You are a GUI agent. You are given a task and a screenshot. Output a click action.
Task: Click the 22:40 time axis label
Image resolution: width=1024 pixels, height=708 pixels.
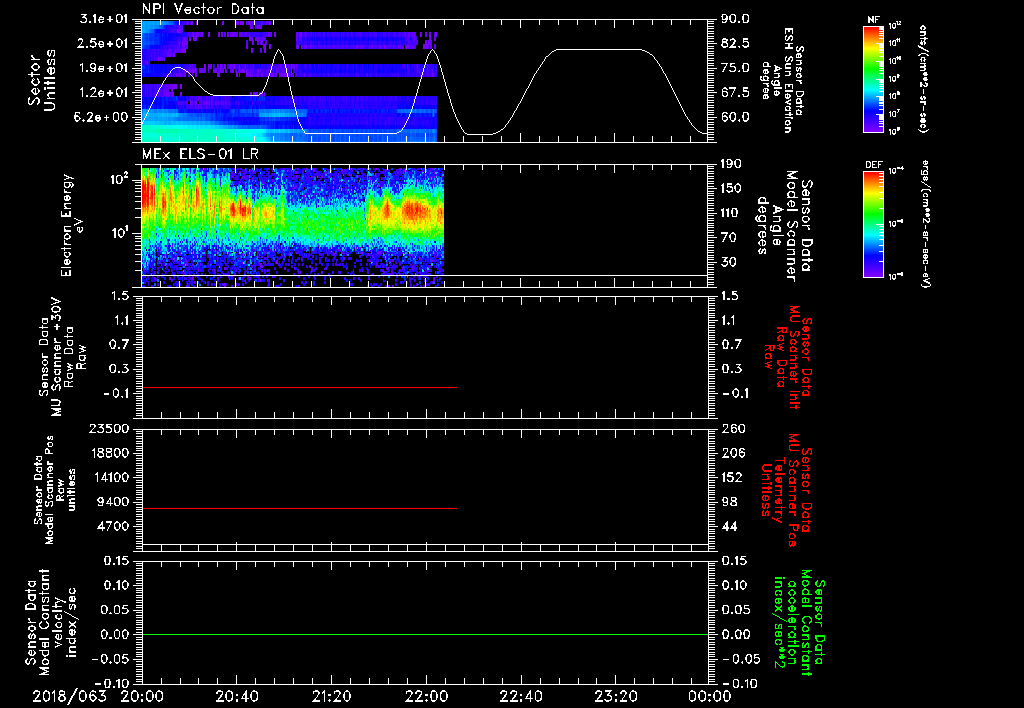pyautogui.click(x=520, y=696)
